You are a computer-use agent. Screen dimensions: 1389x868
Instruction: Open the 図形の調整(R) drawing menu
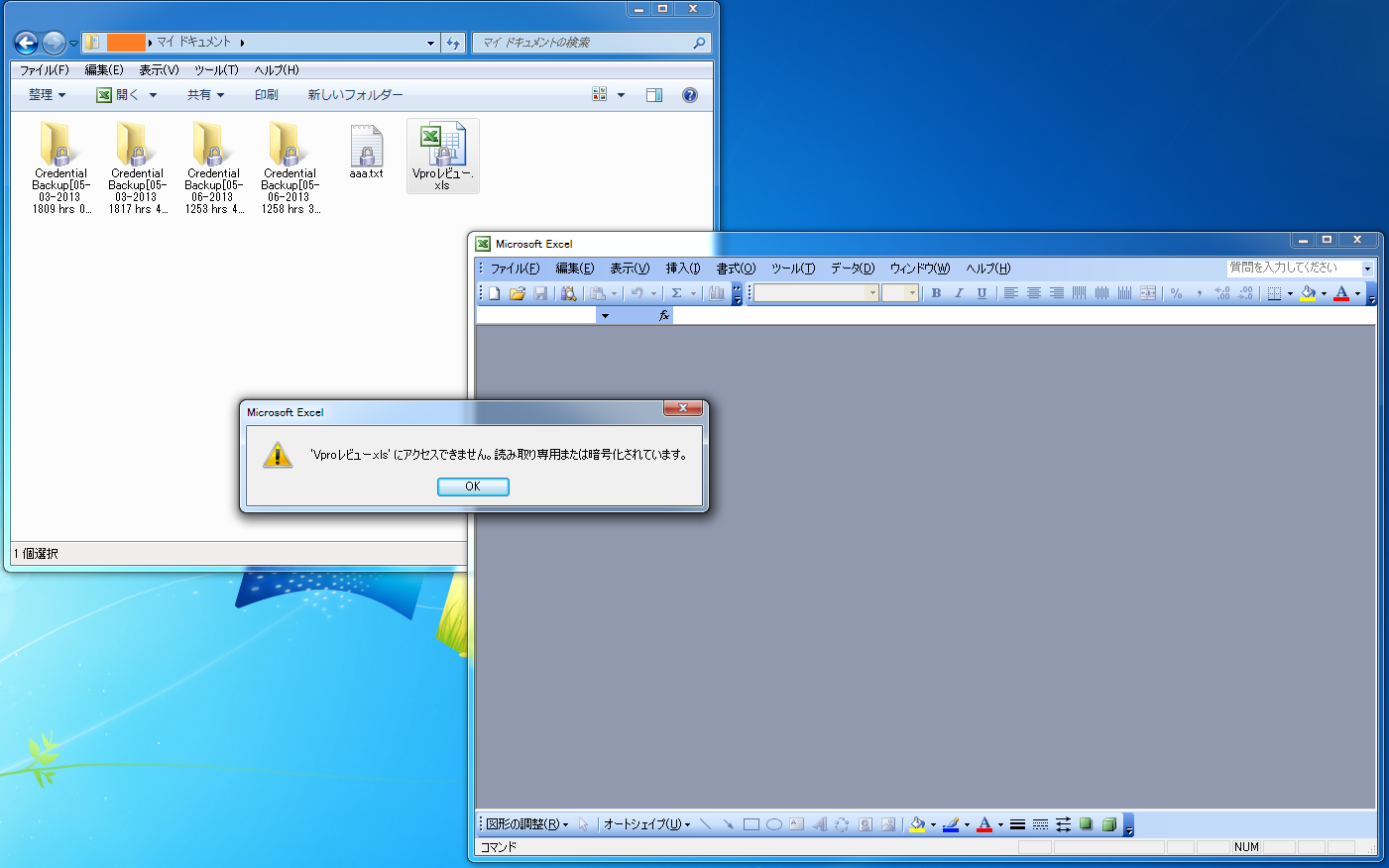527,824
